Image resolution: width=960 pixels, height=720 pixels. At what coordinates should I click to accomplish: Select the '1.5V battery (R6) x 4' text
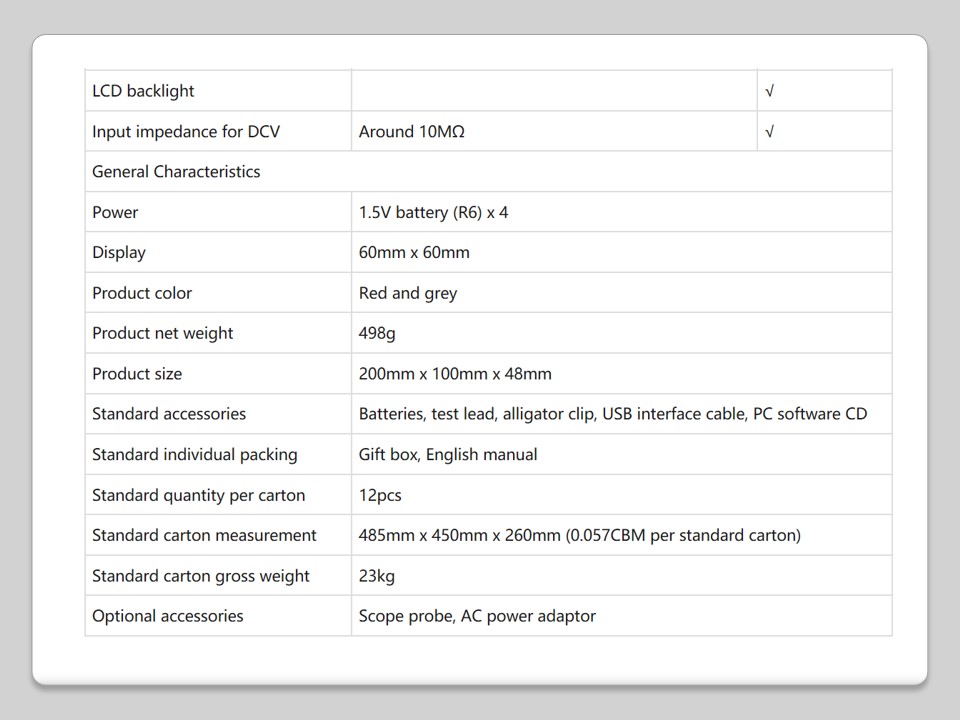pos(433,212)
